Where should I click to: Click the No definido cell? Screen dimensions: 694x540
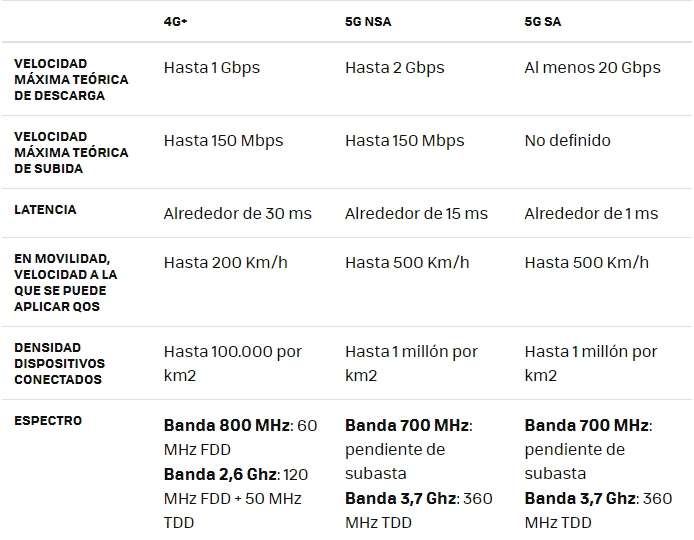(567, 141)
